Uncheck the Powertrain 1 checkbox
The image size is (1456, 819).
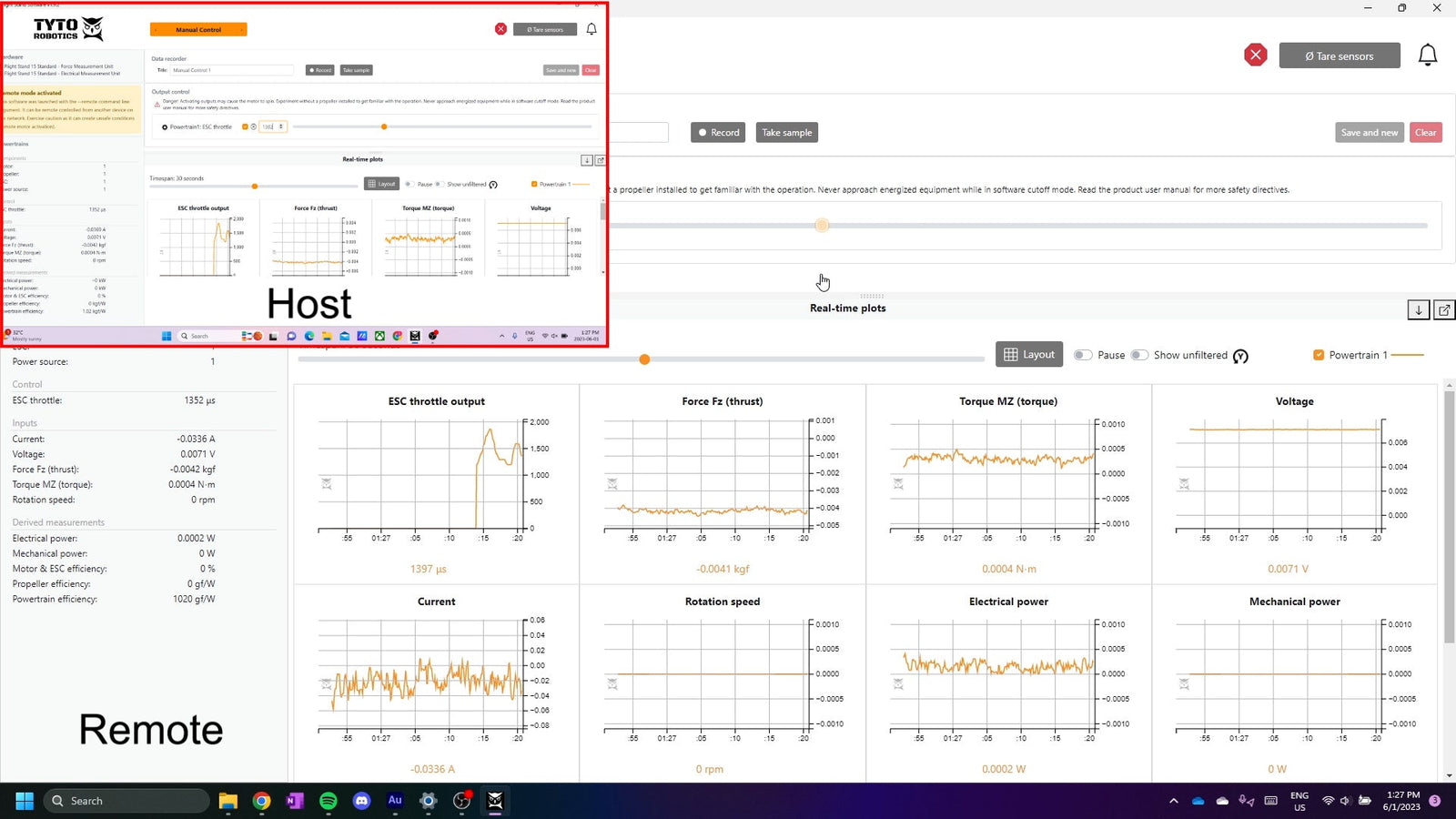point(1319,355)
